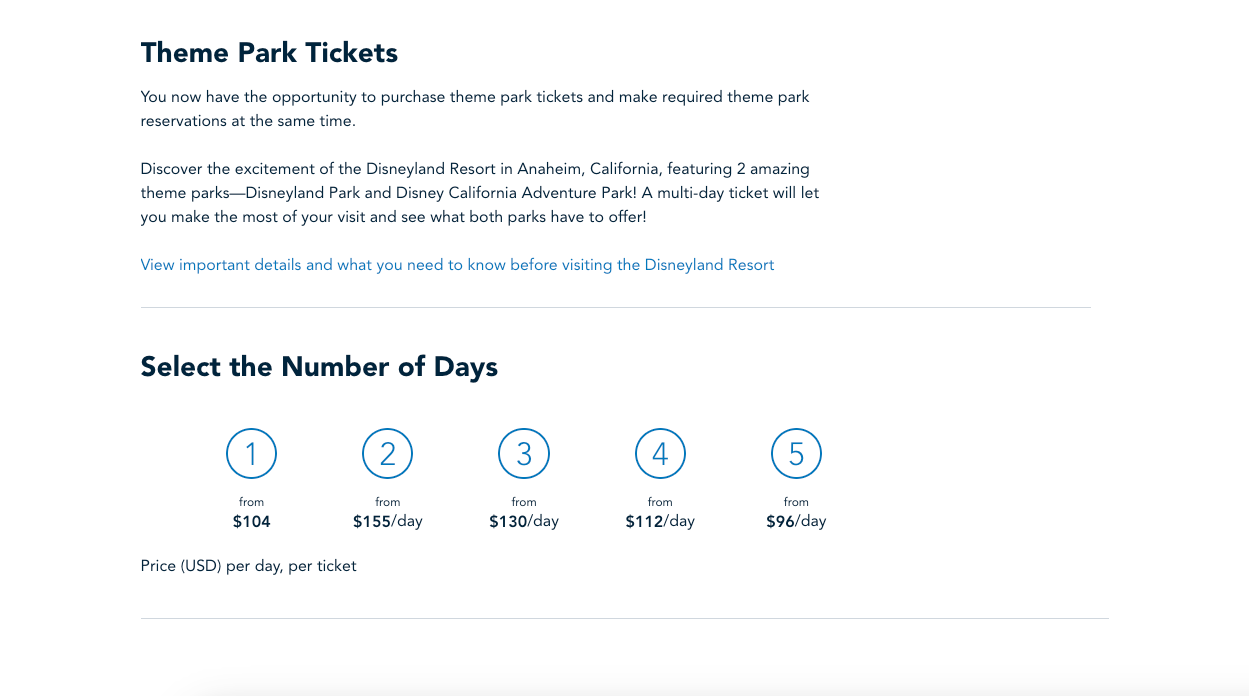Click the $104 price label
This screenshot has height=696, width=1249.
pyautogui.click(x=251, y=521)
